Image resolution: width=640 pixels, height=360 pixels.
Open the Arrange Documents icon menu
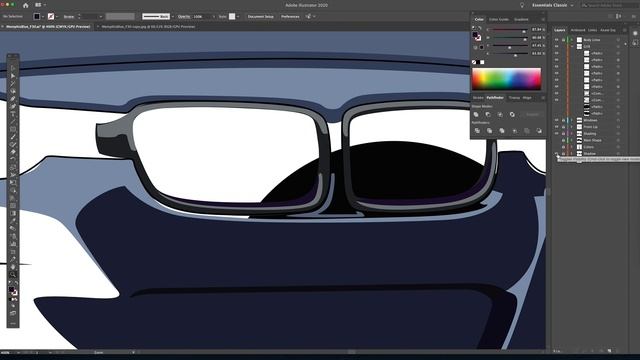pos(40,5)
